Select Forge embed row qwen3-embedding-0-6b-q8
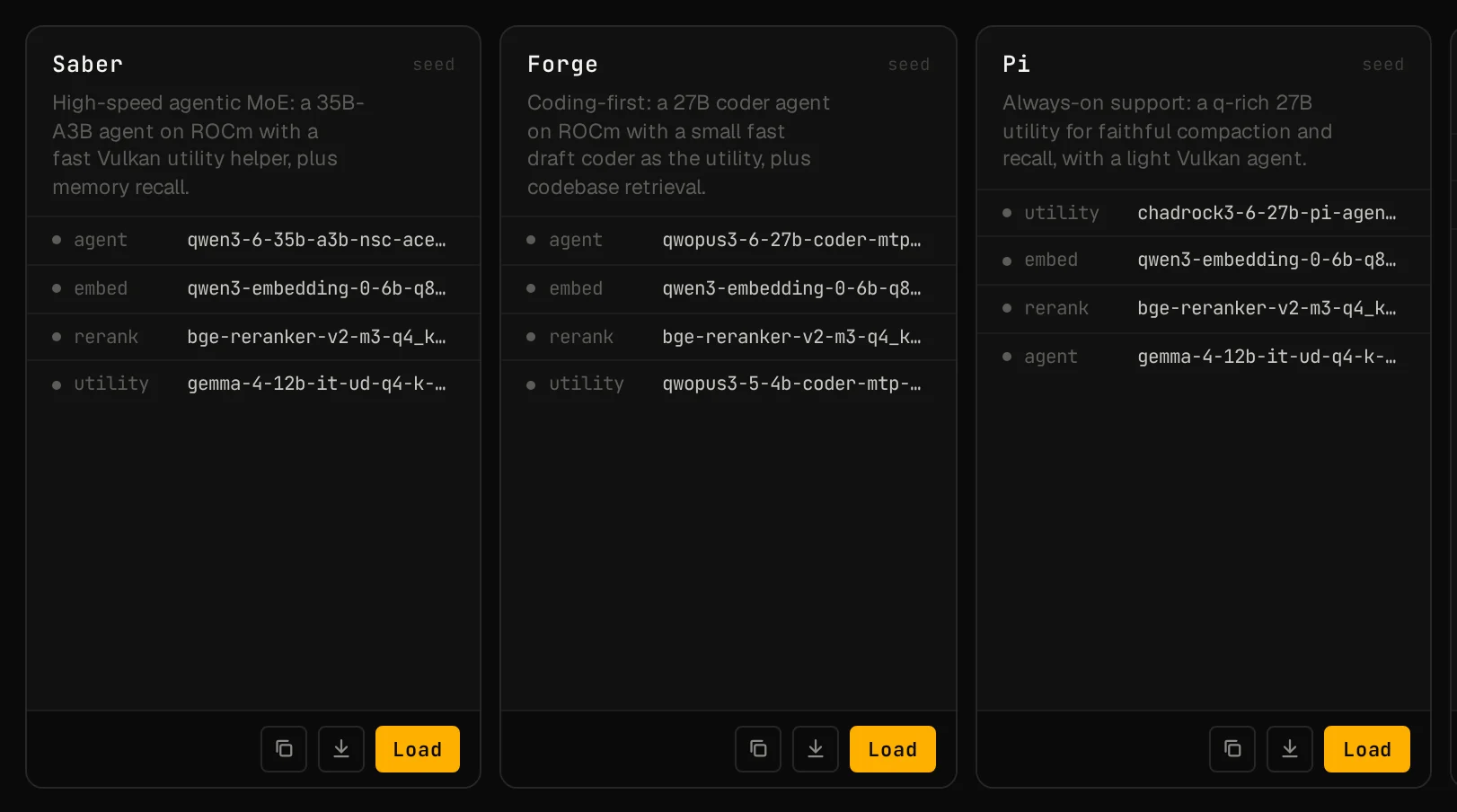The height and width of the screenshot is (812, 1457). tap(728, 289)
